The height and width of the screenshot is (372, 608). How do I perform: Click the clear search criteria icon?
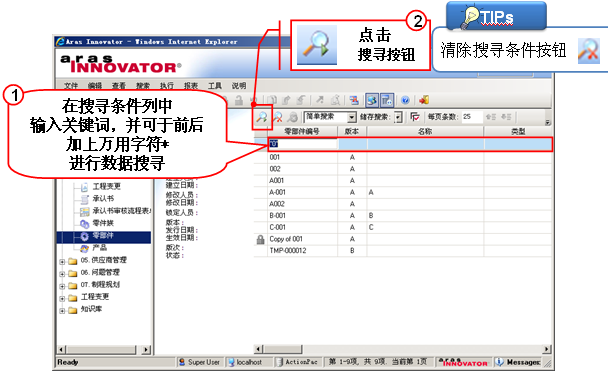click(278, 117)
